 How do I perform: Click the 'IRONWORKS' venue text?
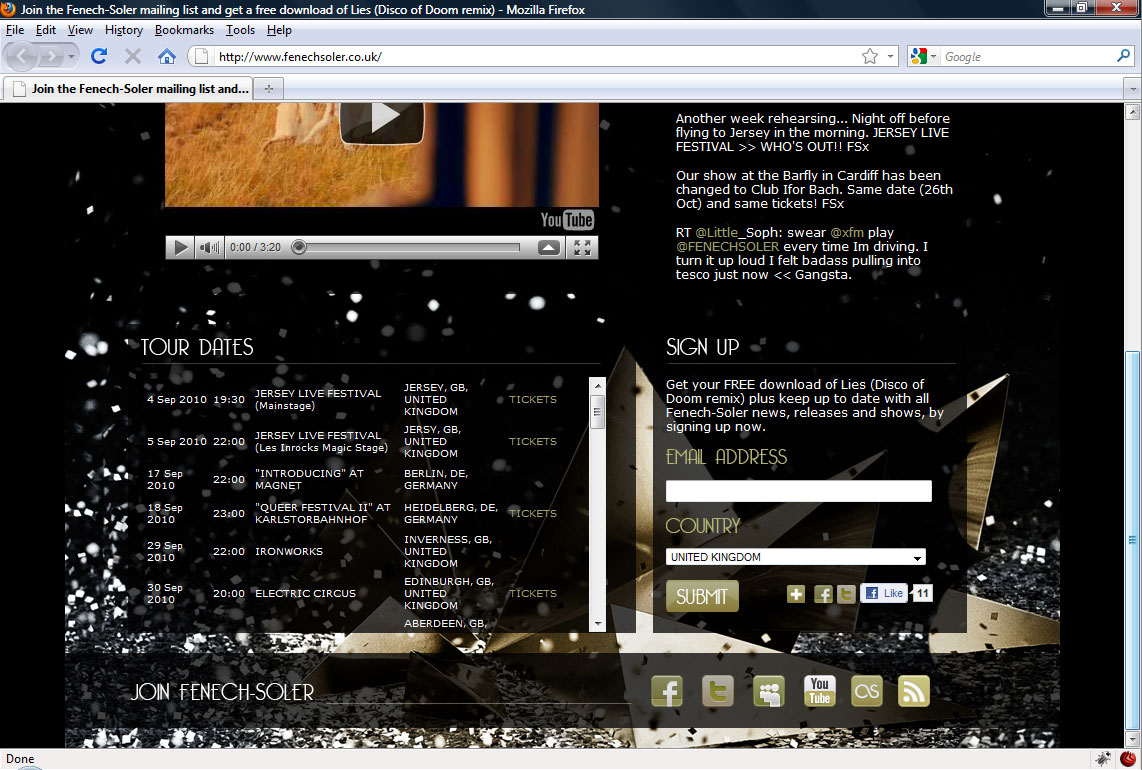(x=288, y=551)
